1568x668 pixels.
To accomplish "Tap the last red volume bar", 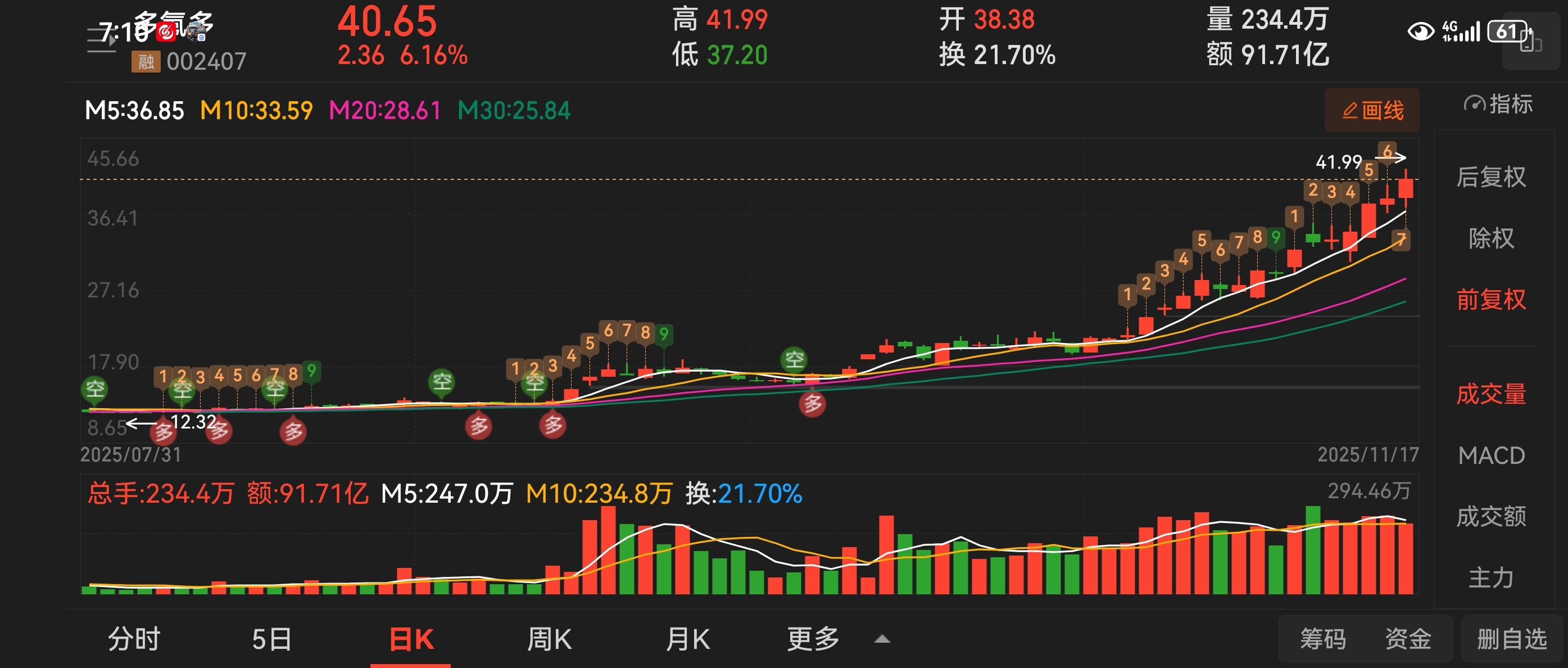I will click(1406, 558).
